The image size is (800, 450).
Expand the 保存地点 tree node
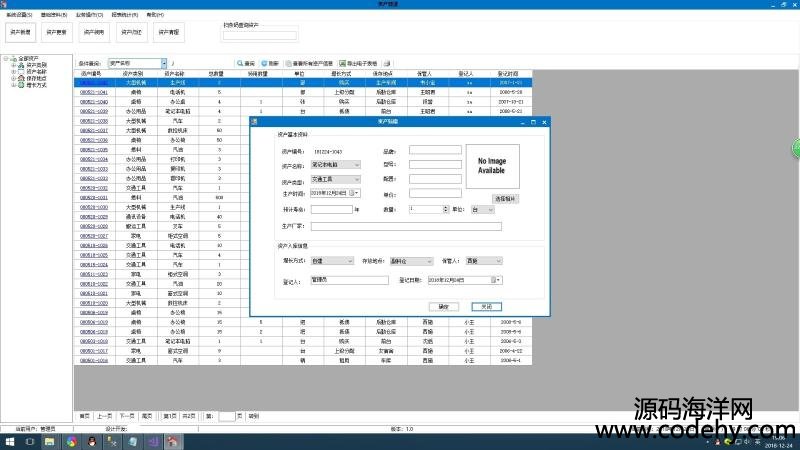pyautogui.click(x=13, y=79)
